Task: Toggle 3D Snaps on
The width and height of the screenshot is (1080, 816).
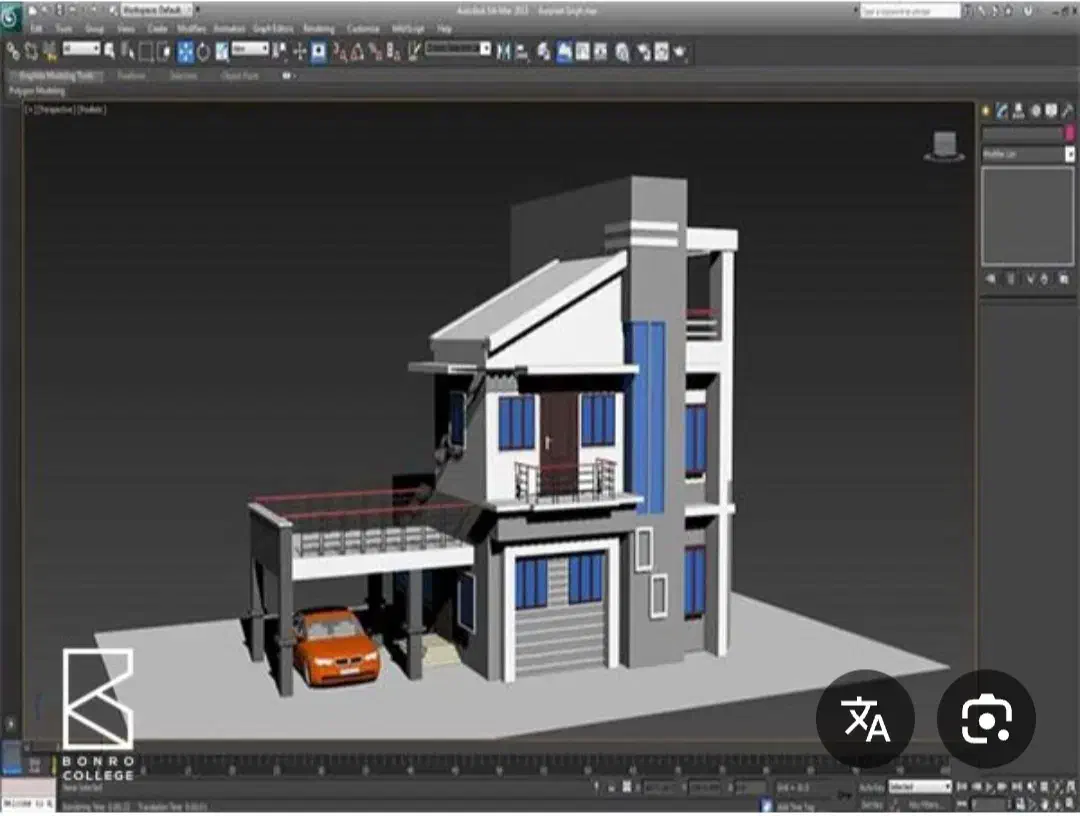Action: tap(336, 50)
